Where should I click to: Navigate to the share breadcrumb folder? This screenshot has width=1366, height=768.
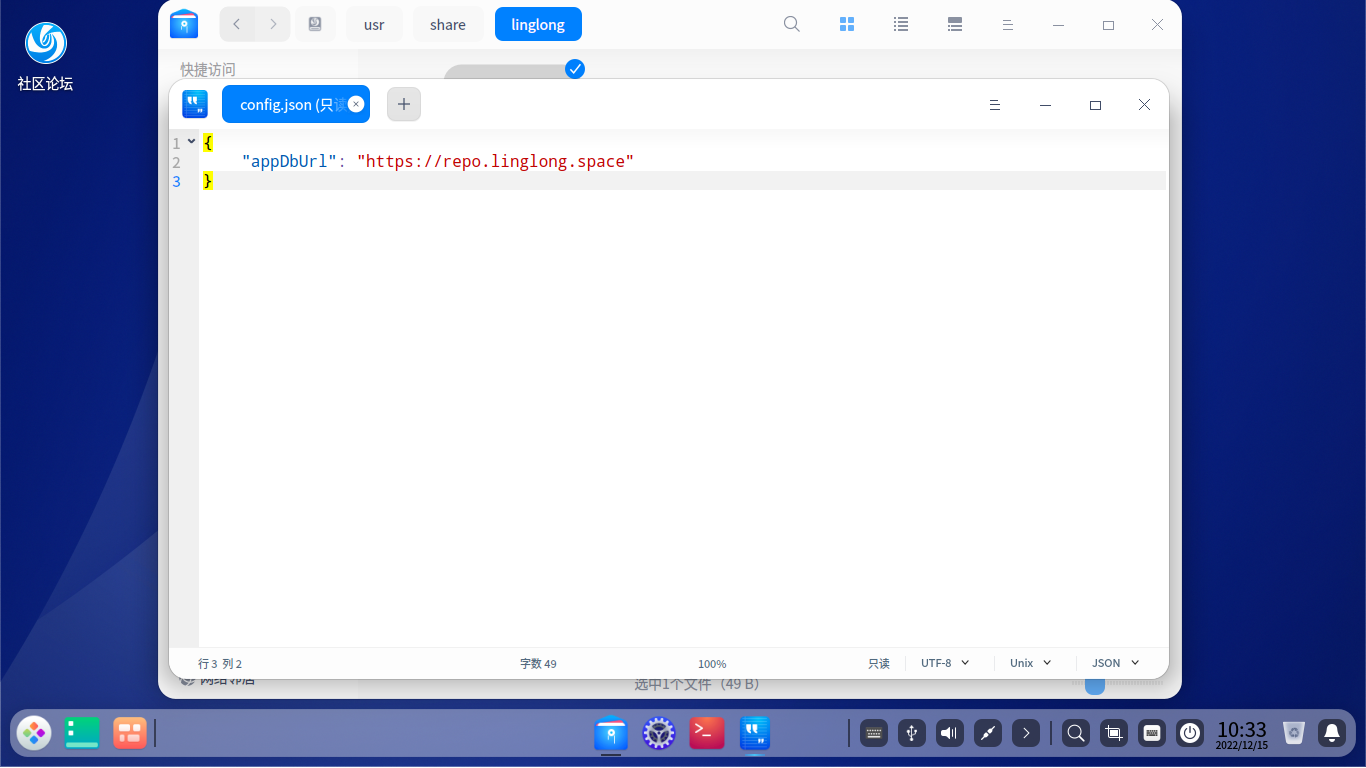447,25
